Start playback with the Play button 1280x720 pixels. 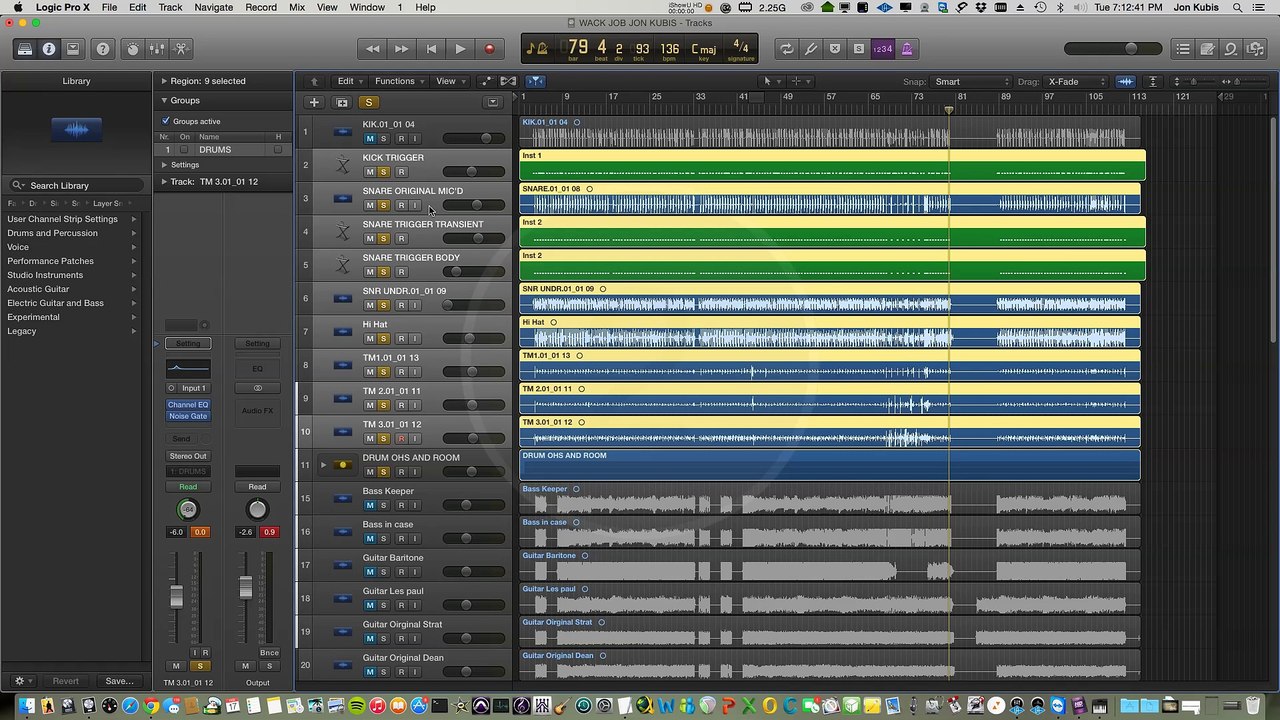tap(460, 49)
